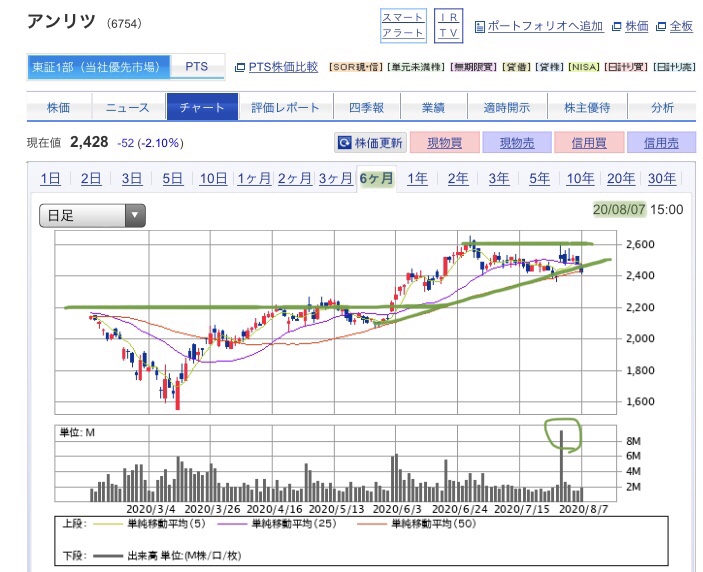Select the 20年 chart period
This screenshot has width=703, height=572.
pos(621,178)
